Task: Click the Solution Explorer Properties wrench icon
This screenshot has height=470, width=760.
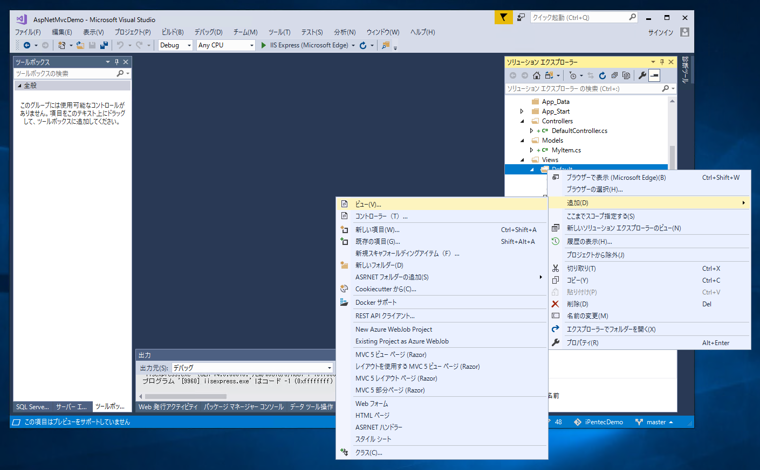Action: [642, 76]
